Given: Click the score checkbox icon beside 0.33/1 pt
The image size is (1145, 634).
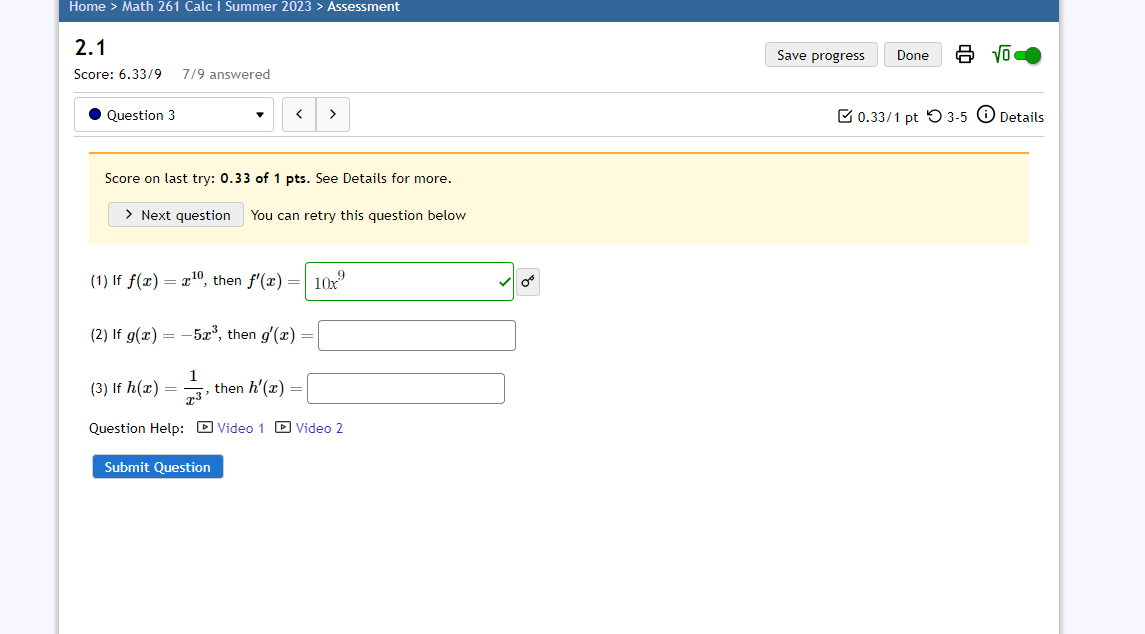Looking at the screenshot, I should [x=843, y=116].
